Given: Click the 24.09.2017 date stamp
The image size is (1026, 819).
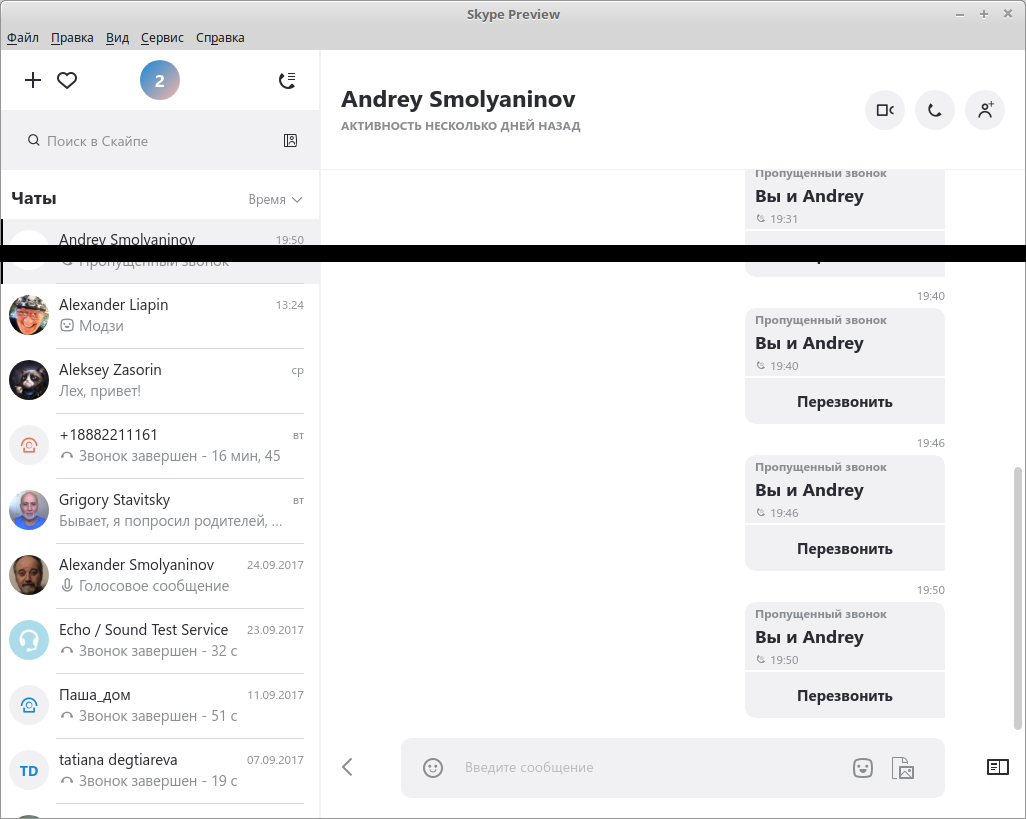Looking at the screenshot, I should (275, 565).
